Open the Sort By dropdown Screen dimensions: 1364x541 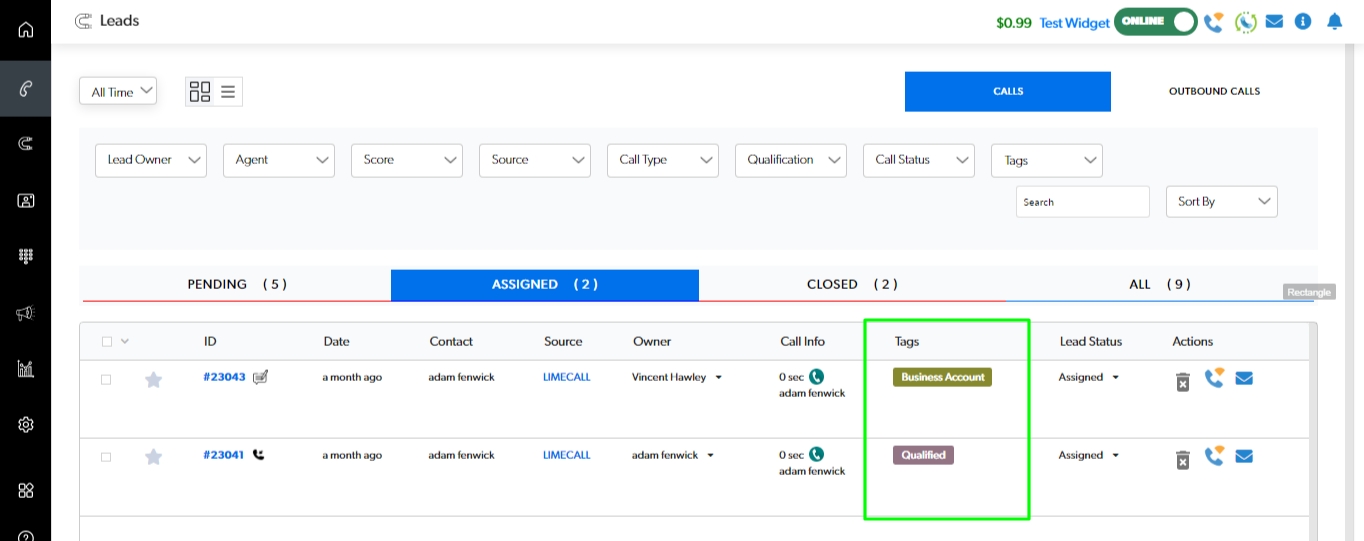click(1221, 201)
